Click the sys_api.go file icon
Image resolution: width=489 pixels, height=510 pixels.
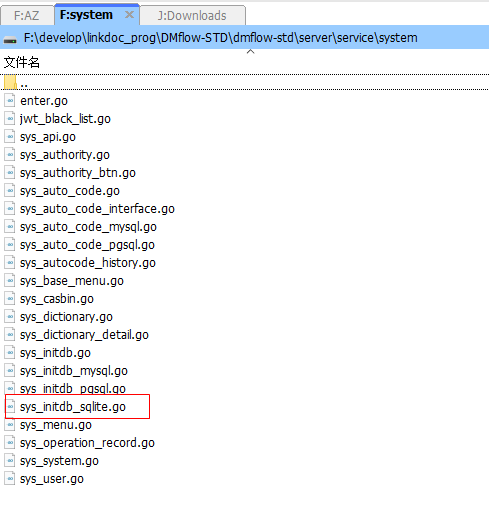pos(10,137)
